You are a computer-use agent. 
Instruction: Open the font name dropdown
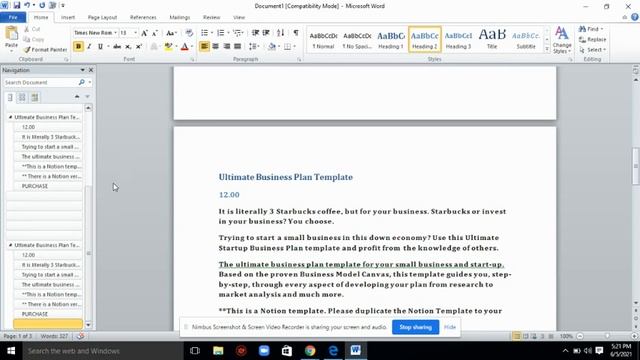[116, 33]
